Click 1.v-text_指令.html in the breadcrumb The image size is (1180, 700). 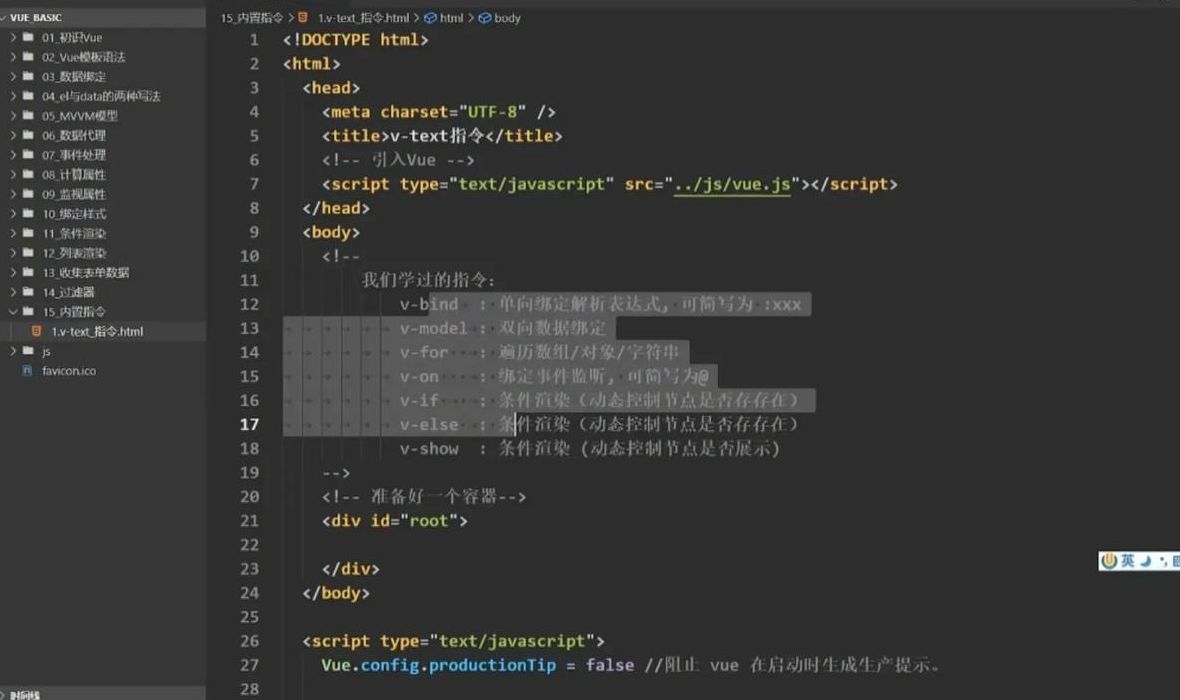[363, 17]
